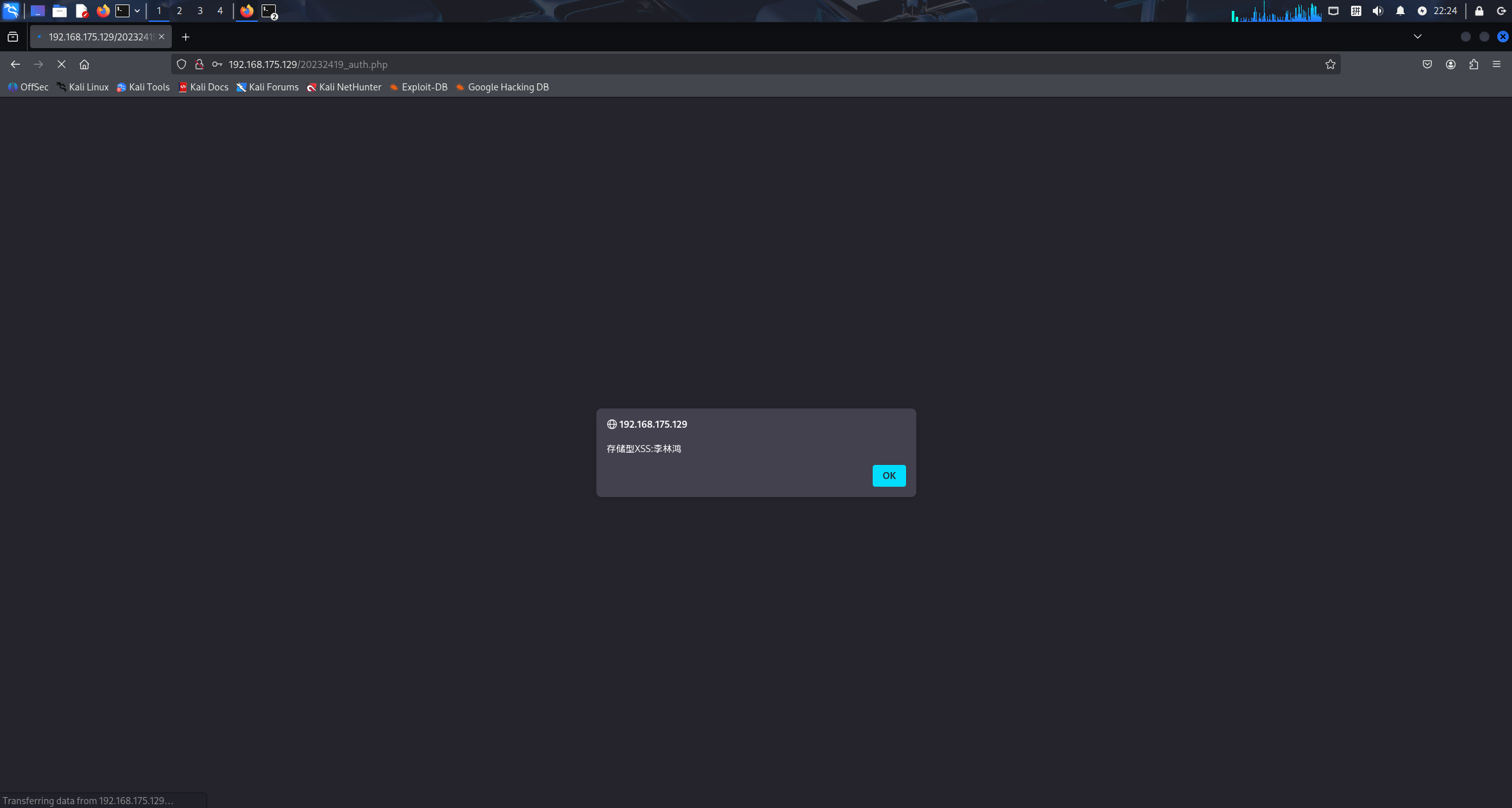Expand the list all tabs dropdown
Screen dimensions: 1512x808
point(1418,37)
